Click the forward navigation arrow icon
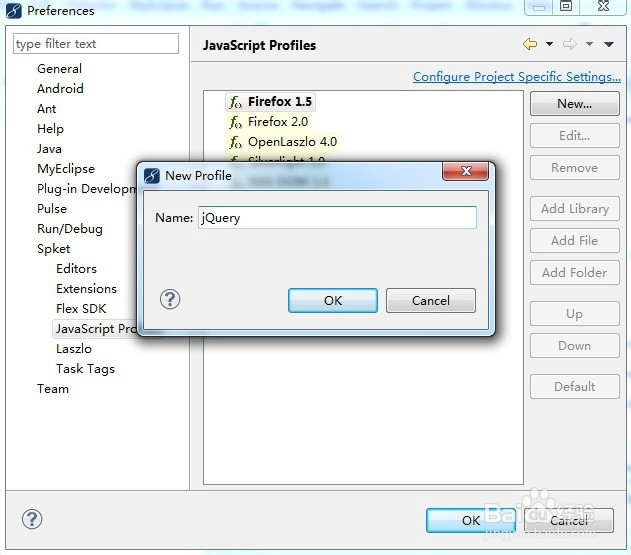This screenshot has height=555, width=631. tap(569, 44)
